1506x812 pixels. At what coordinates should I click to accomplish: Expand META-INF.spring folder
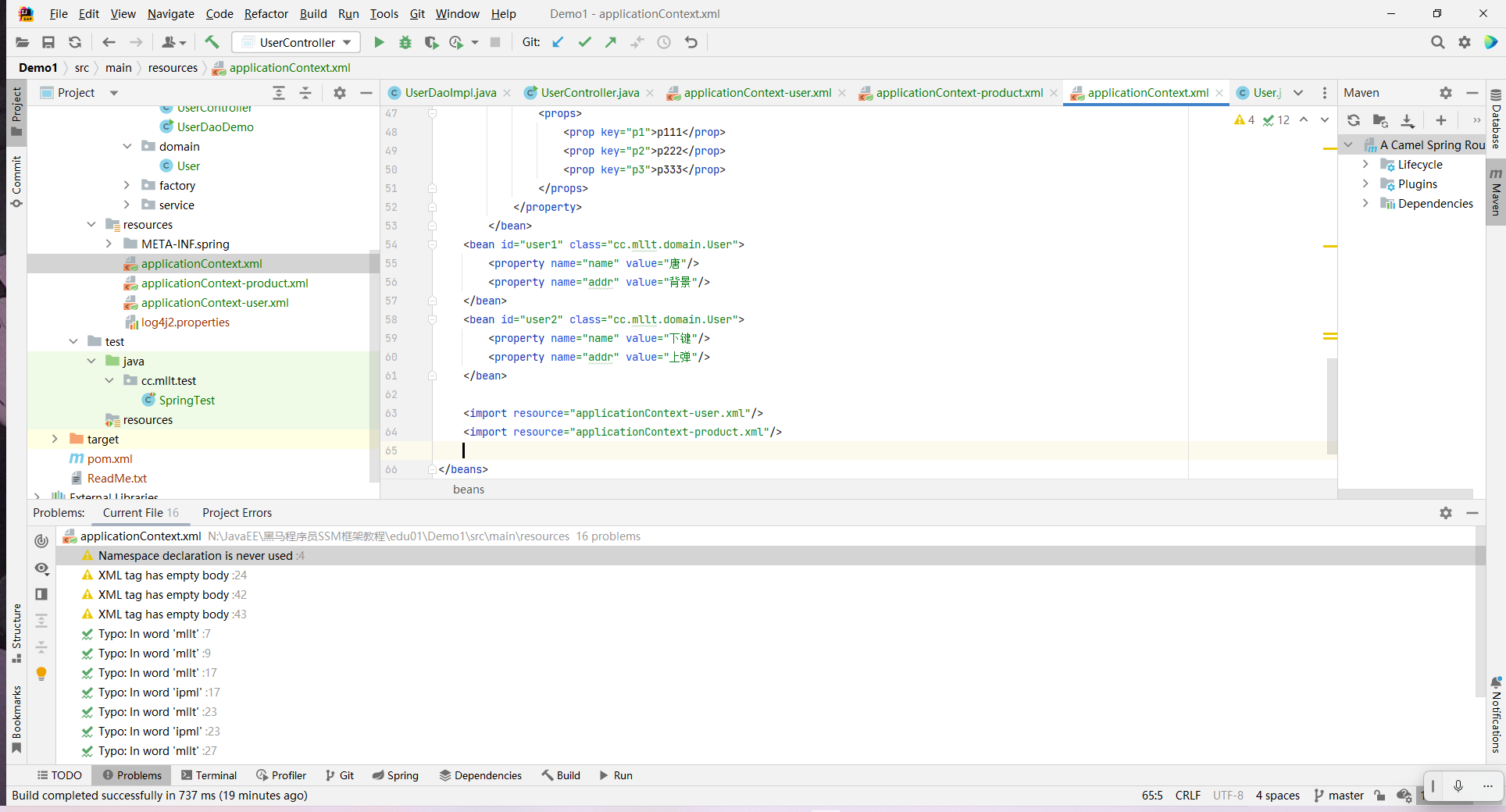click(x=109, y=244)
